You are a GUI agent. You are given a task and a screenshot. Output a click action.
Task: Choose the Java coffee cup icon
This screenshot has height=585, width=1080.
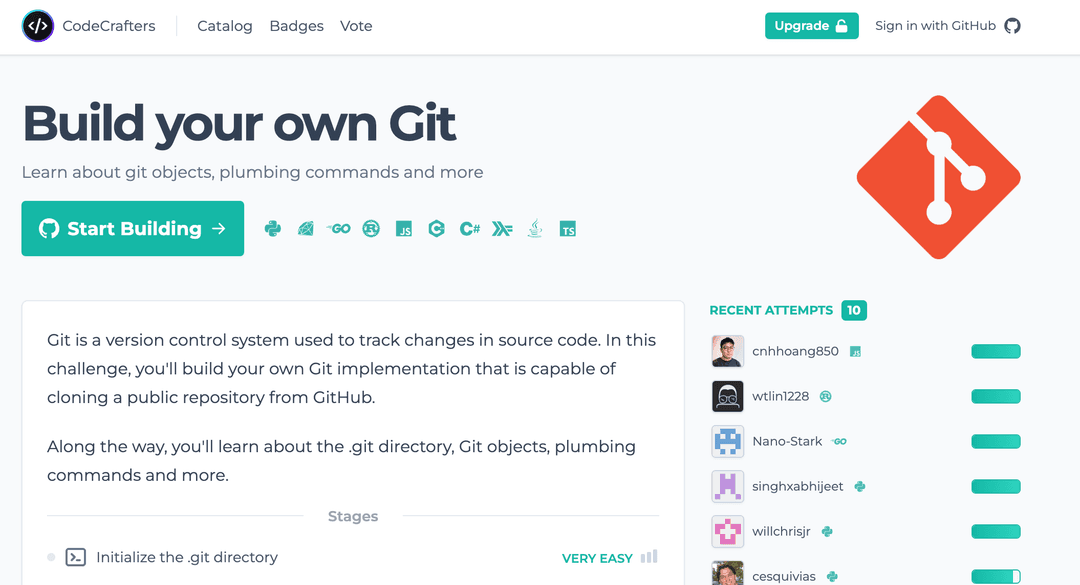[535, 229]
